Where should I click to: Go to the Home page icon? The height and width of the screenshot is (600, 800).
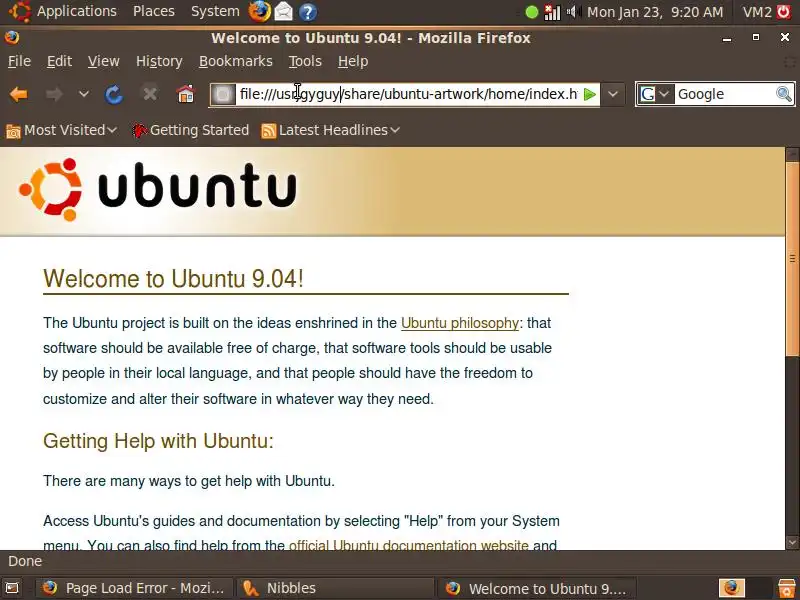pos(185,94)
